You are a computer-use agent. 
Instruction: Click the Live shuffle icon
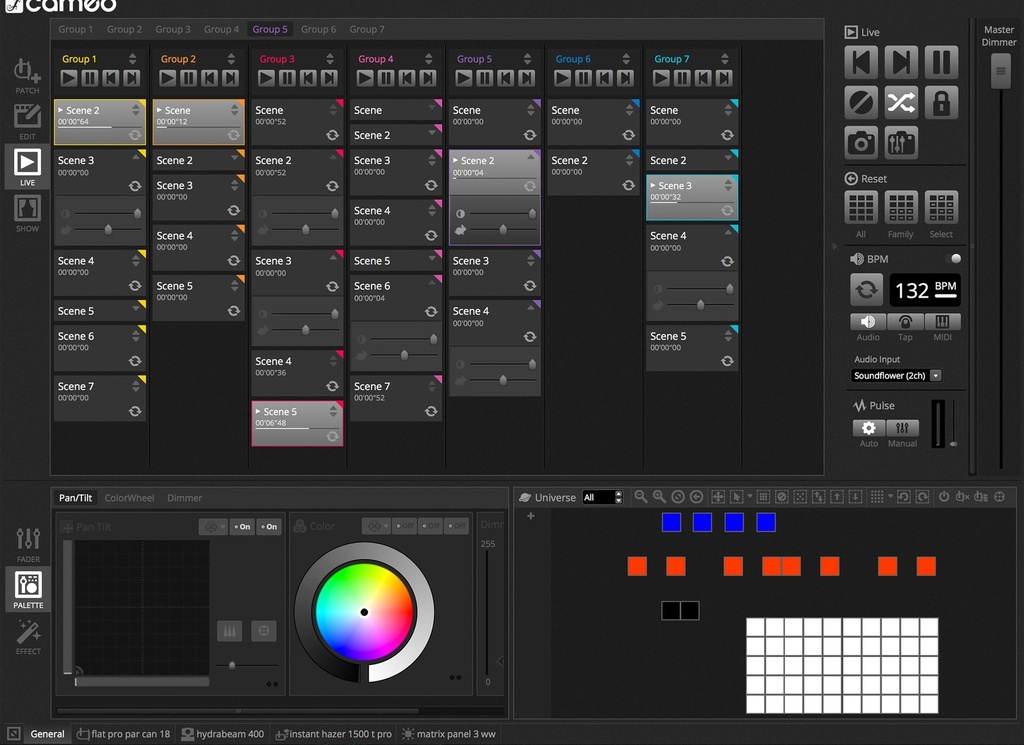click(901, 103)
